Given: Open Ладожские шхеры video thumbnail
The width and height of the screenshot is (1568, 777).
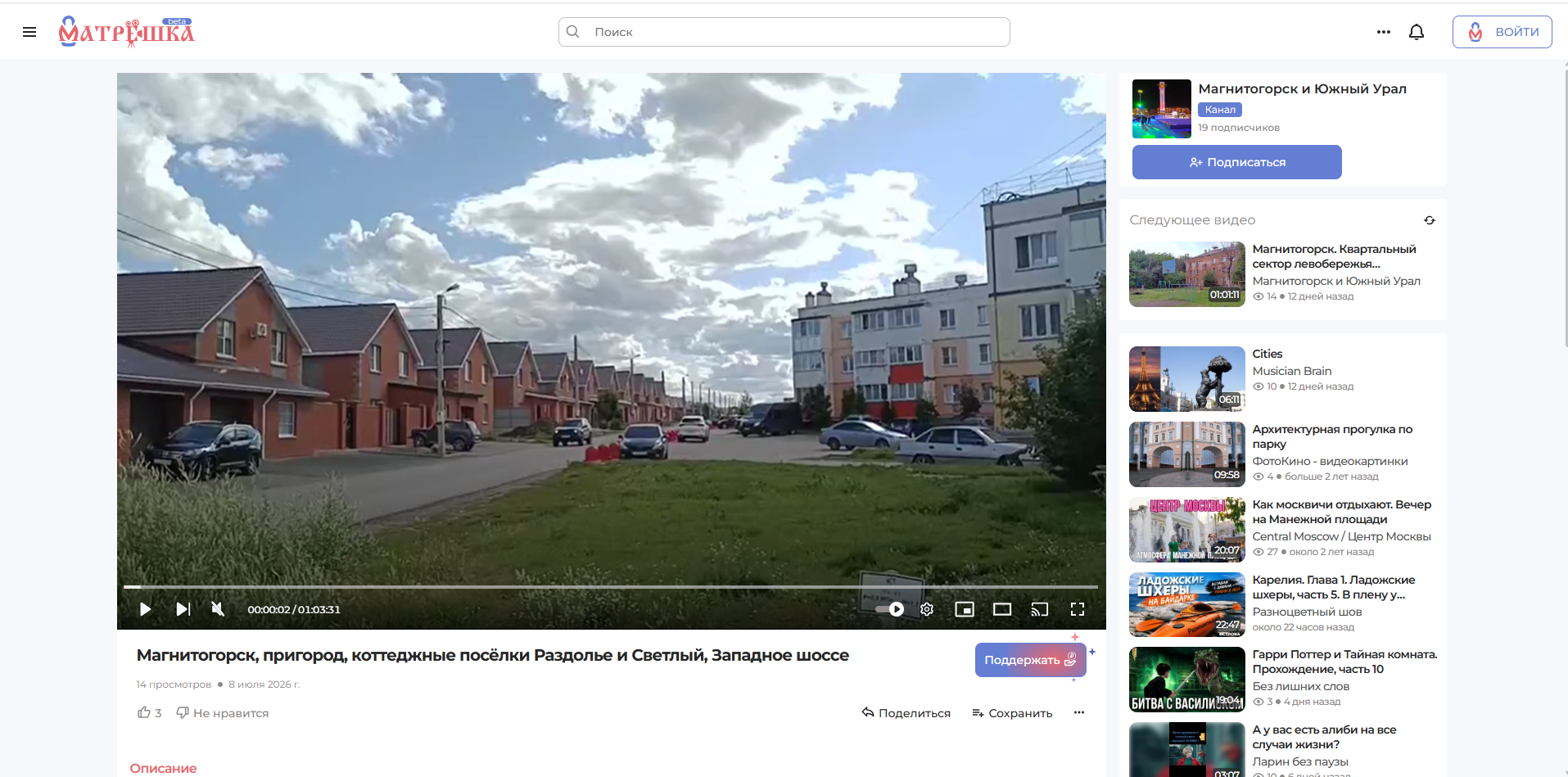Looking at the screenshot, I should click(1187, 605).
